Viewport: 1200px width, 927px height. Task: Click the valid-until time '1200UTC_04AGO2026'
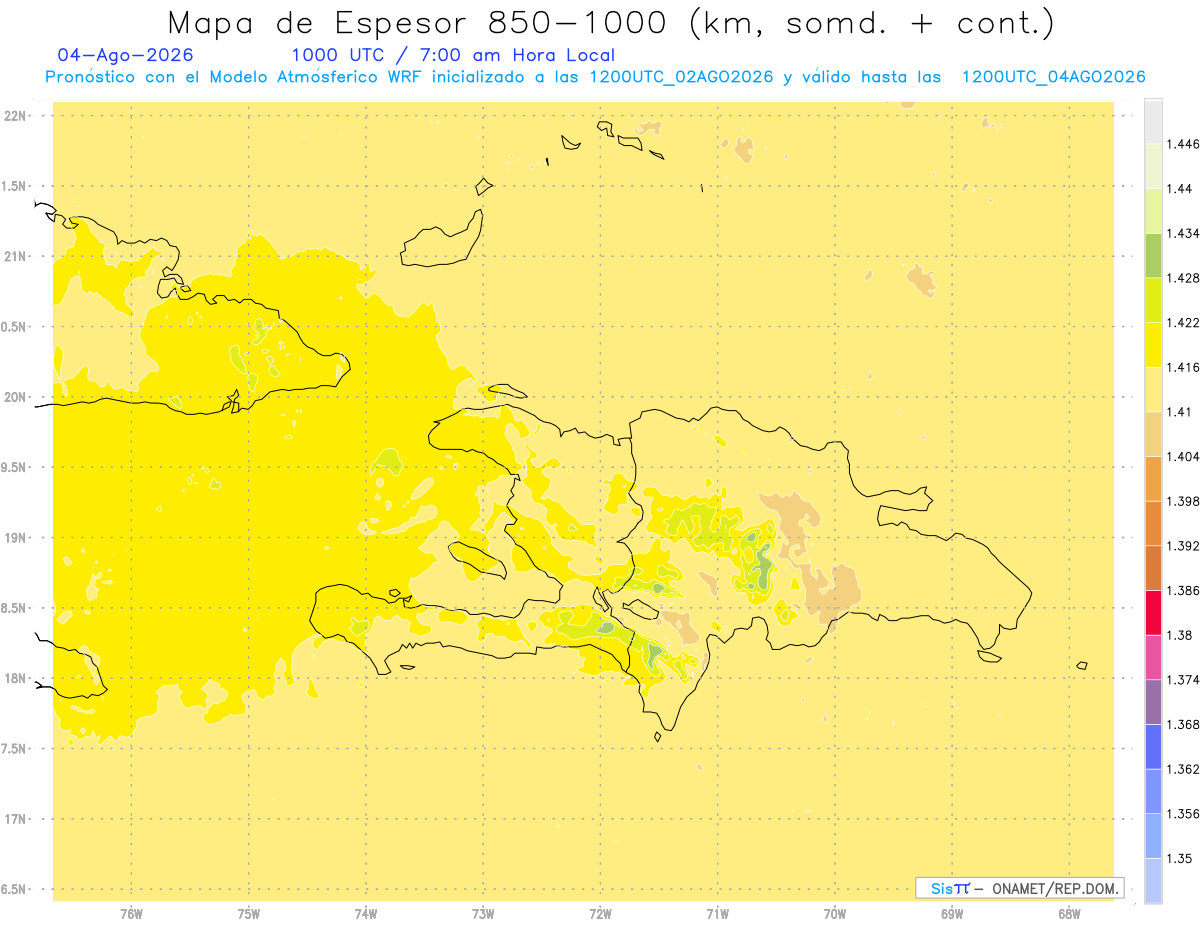[1053, 77]
